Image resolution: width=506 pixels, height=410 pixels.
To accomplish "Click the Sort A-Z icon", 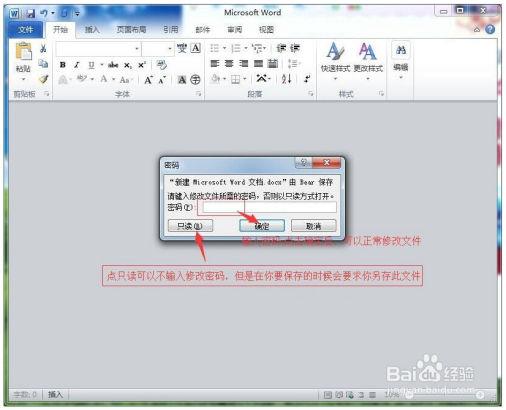I will (x=286, y=79).
